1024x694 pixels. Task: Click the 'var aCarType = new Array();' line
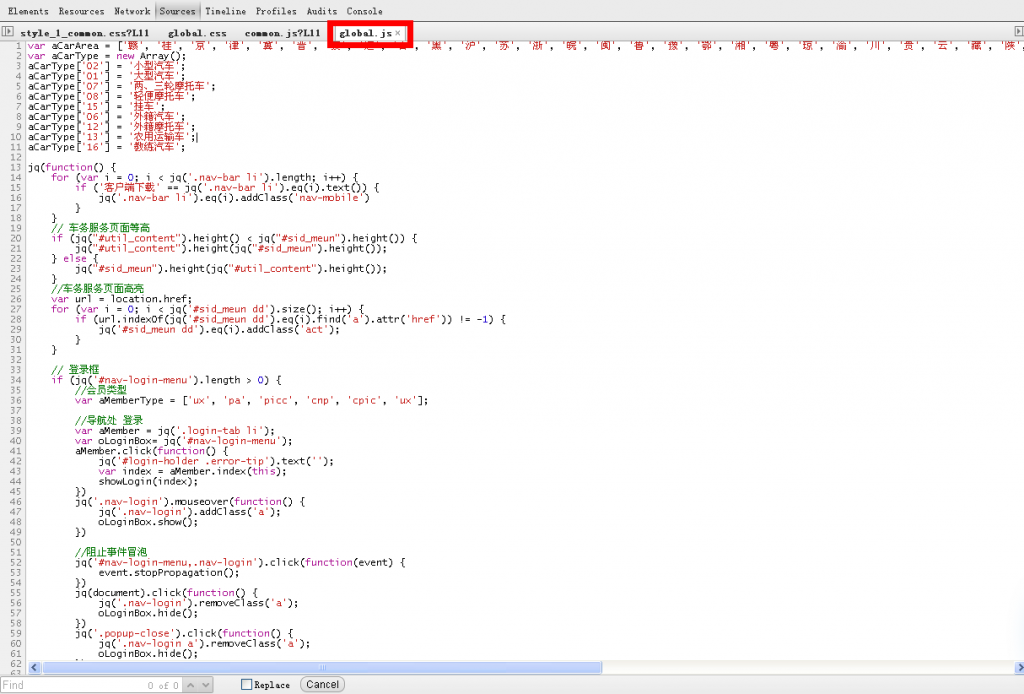(106, 56)
